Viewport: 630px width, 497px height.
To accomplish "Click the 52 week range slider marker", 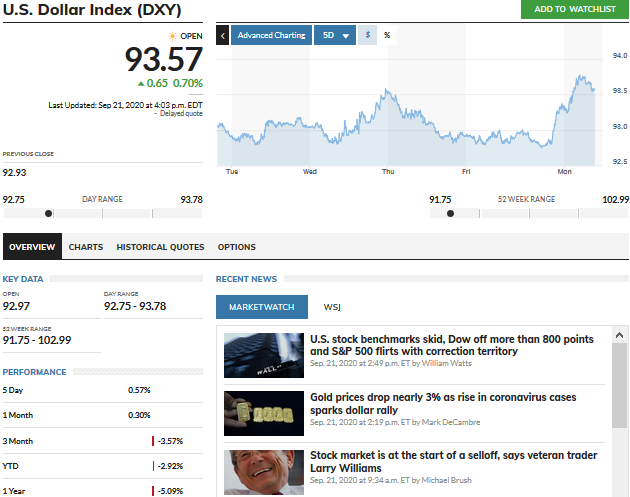I will [x=450, y=213].
